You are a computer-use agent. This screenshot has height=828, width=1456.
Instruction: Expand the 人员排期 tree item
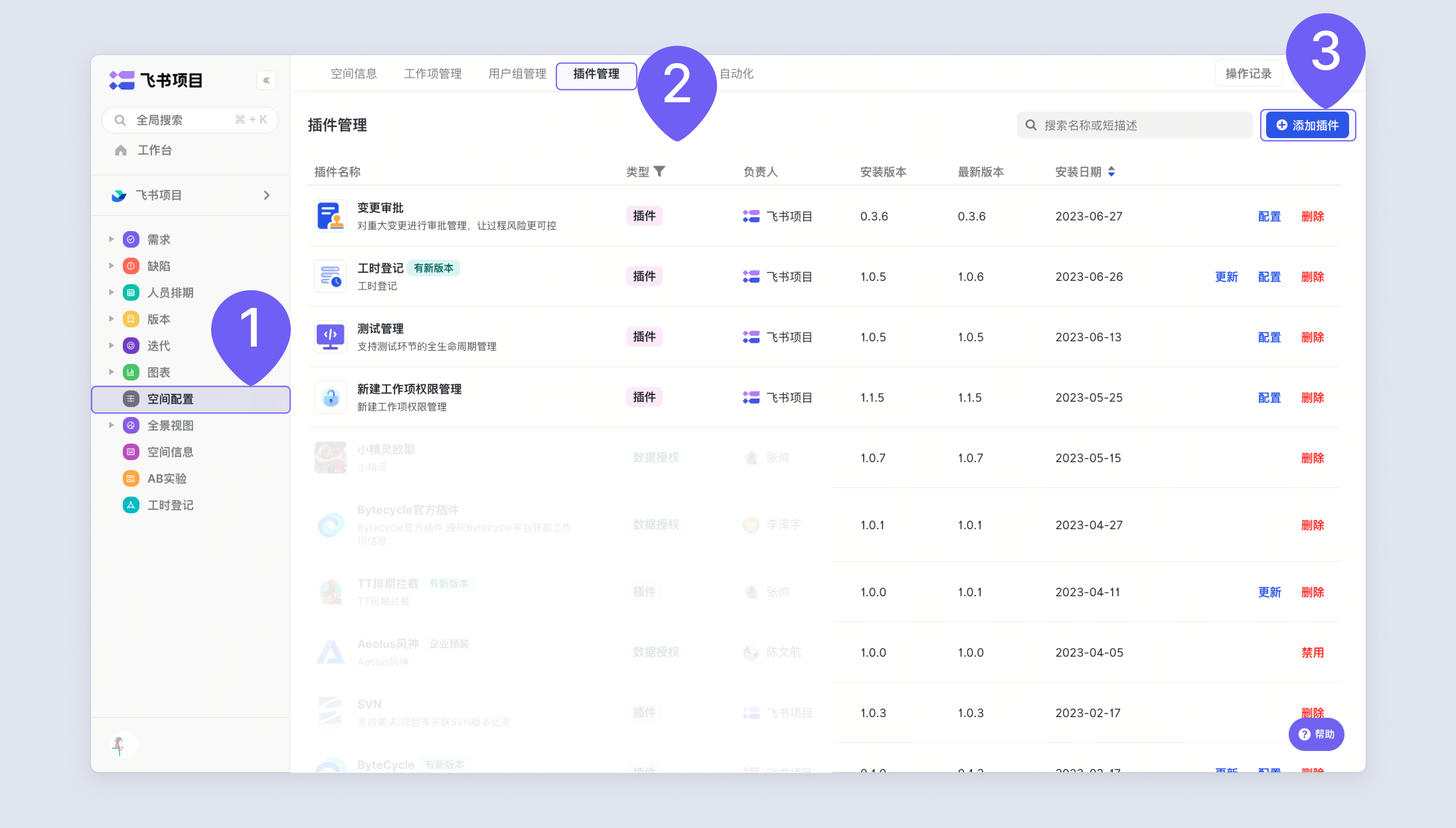point(112,293)
